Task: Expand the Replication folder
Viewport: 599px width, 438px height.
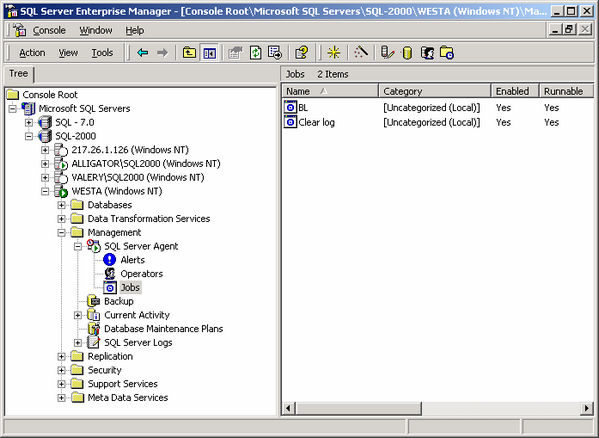Action: pos(61,356)
